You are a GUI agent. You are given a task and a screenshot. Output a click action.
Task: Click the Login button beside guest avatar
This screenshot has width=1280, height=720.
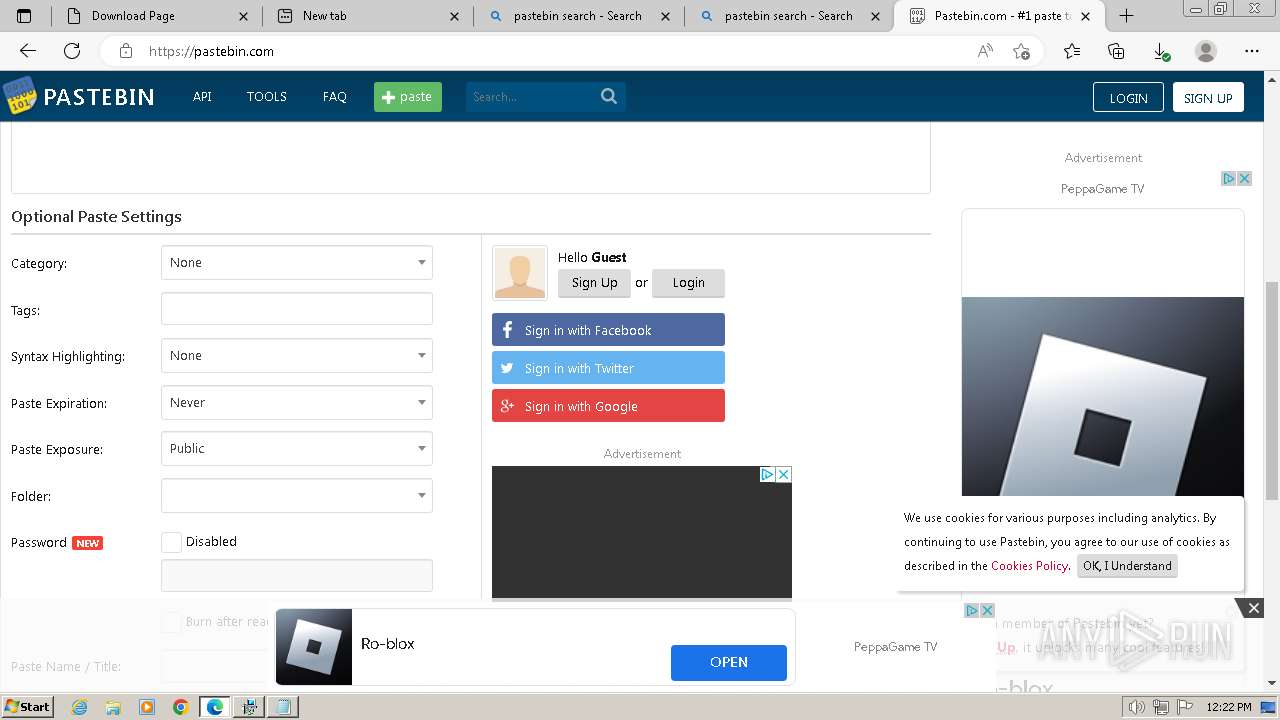click(x=688, y=283)
